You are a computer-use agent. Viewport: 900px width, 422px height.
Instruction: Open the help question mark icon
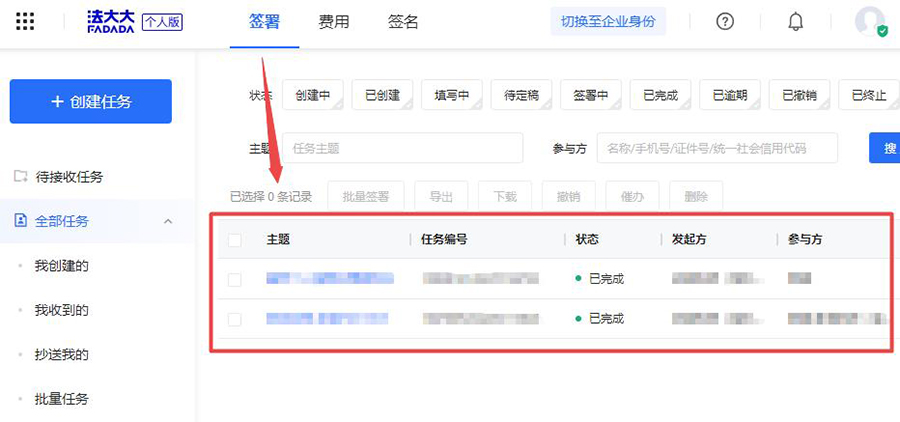725,22
